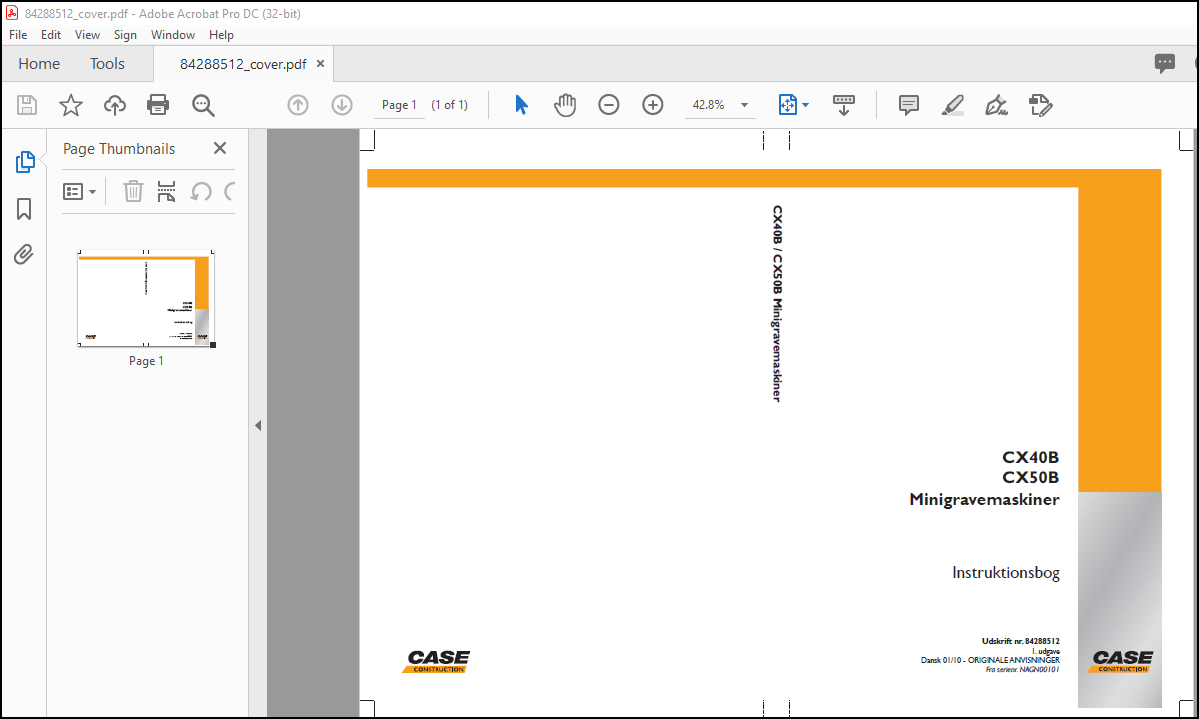The height and width of the screenshot is (719, 1199).
Task: Open the File menu
Action: pos(18,35)
